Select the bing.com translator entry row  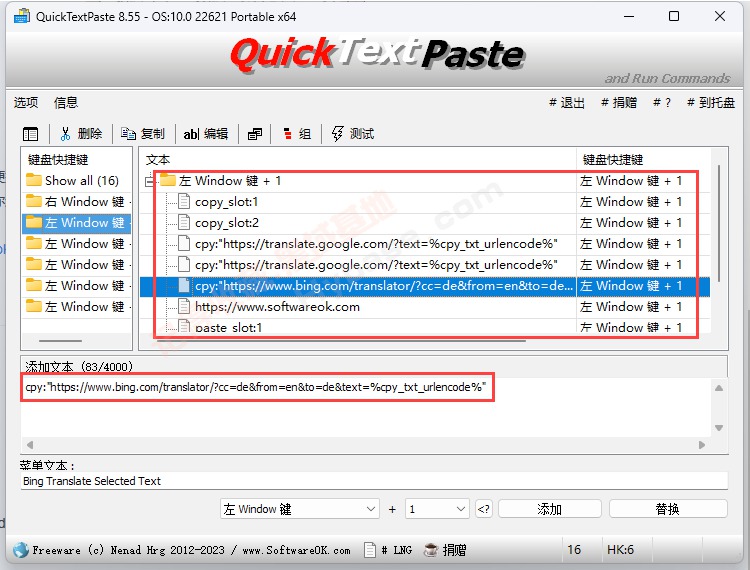coord(425,286)
